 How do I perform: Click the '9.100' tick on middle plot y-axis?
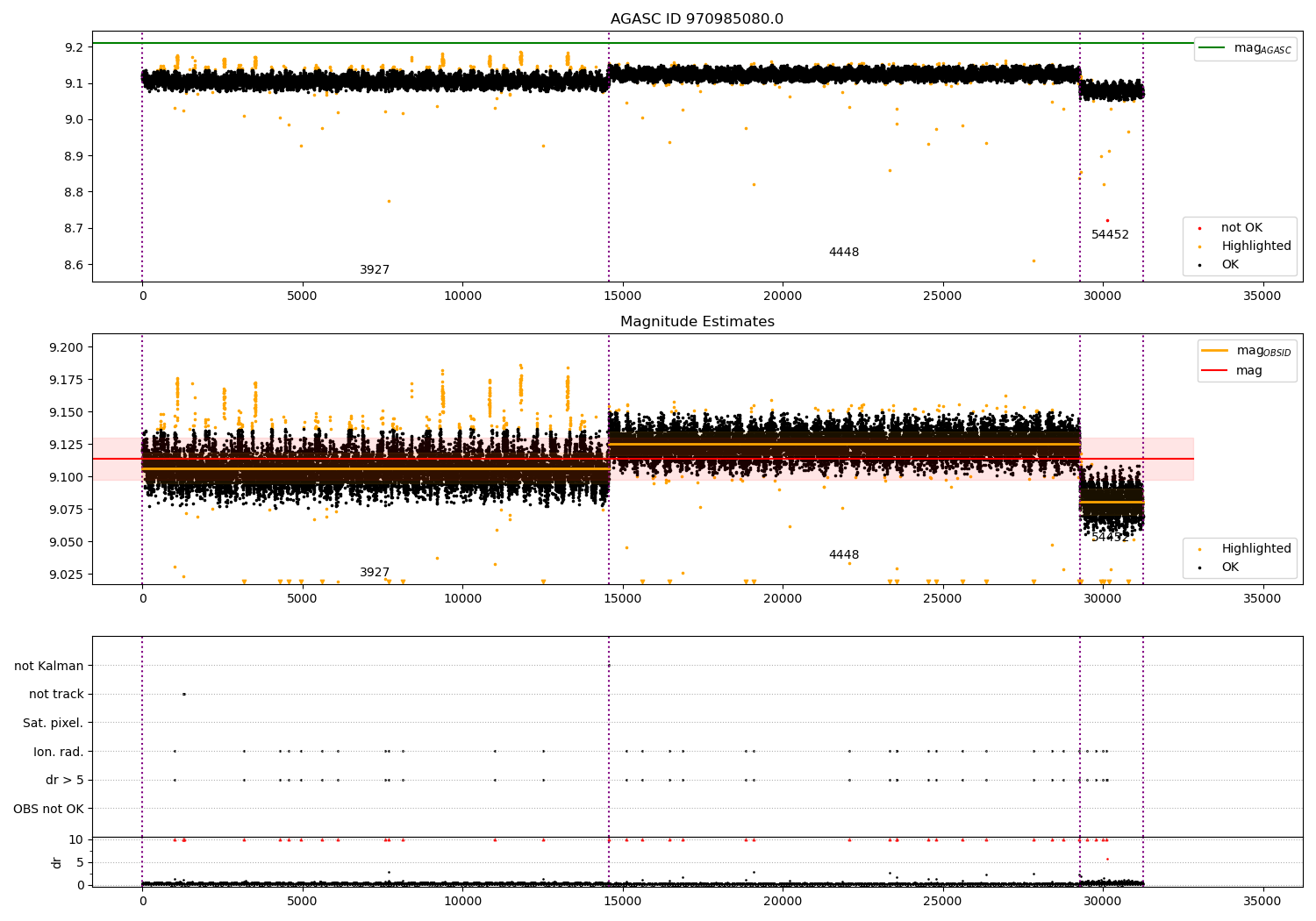[67, 477]
